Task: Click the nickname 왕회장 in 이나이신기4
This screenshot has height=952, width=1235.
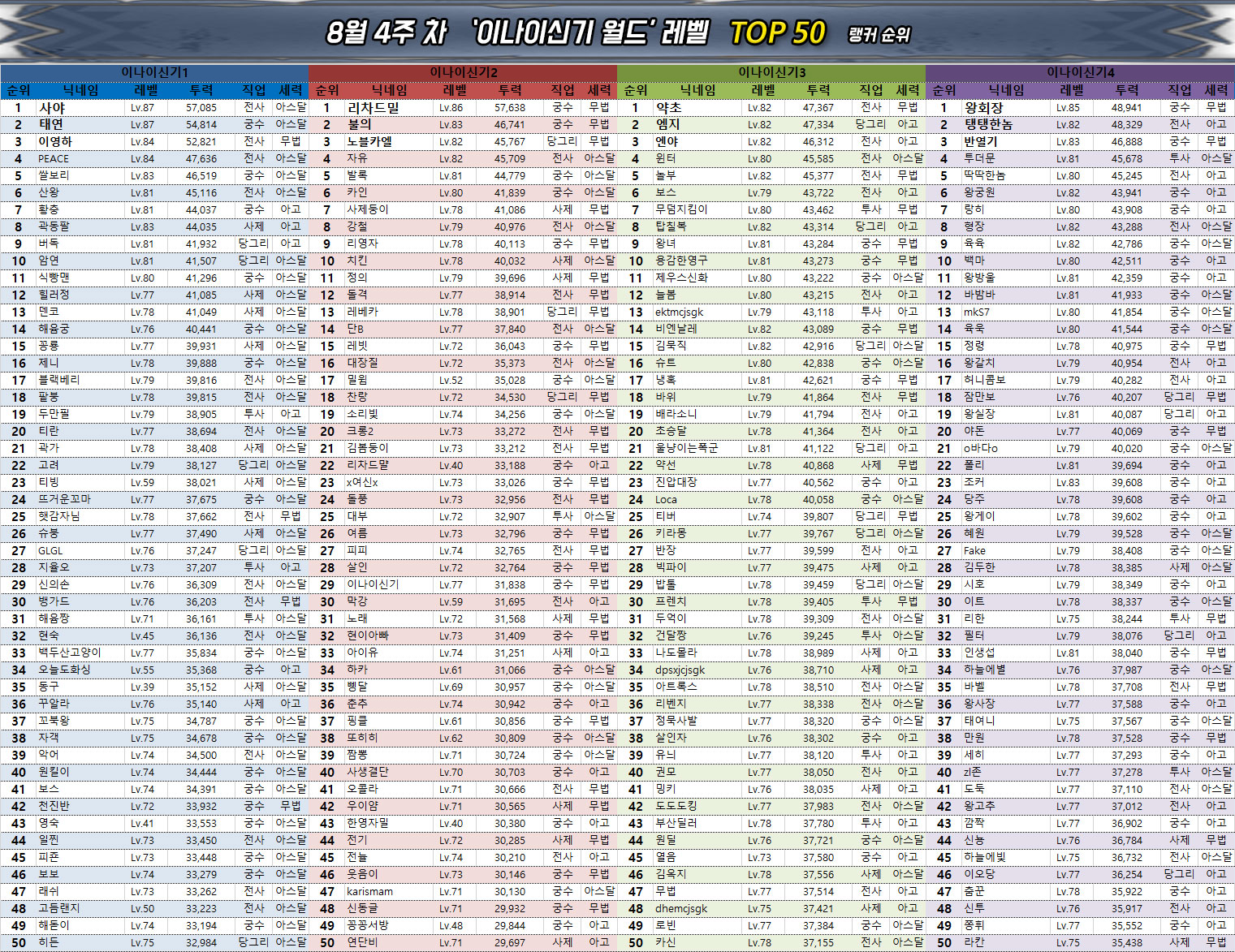Action: (x=982, y=107)
